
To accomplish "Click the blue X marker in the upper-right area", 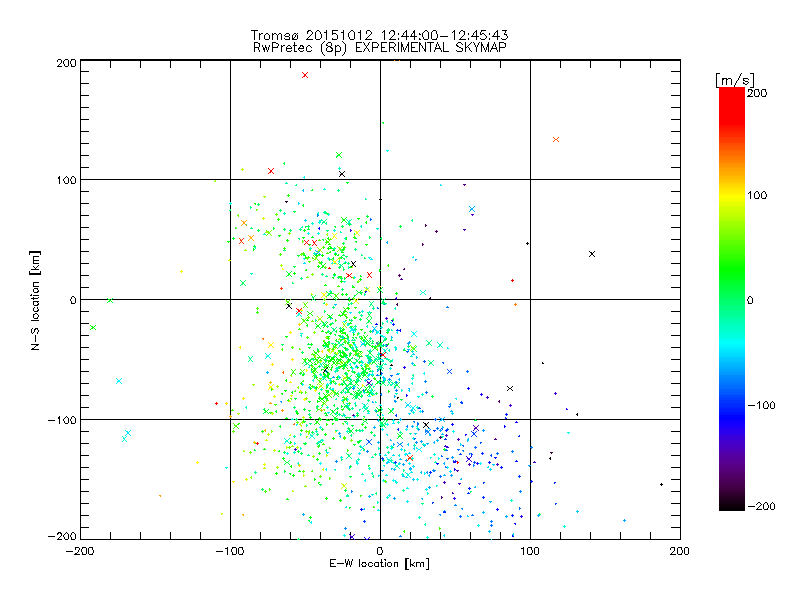I will 472,209.
